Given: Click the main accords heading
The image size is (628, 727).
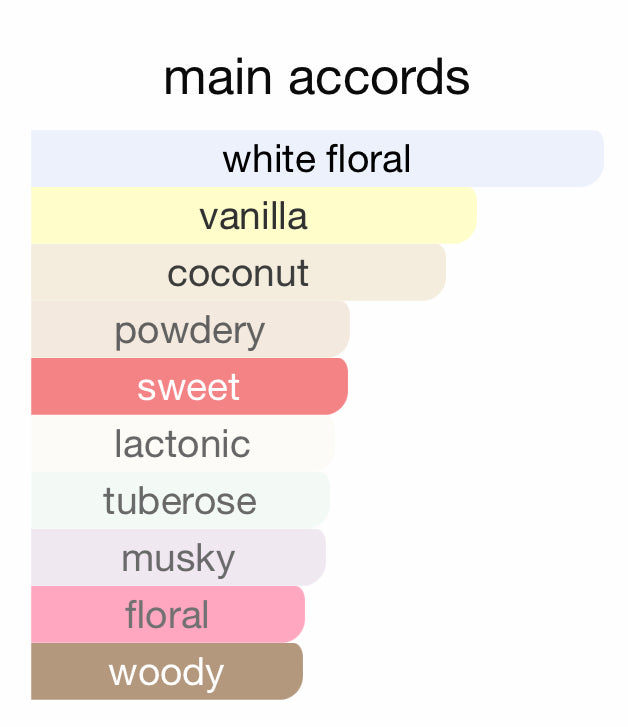Looking at the screenshot, I should [317, 77].
